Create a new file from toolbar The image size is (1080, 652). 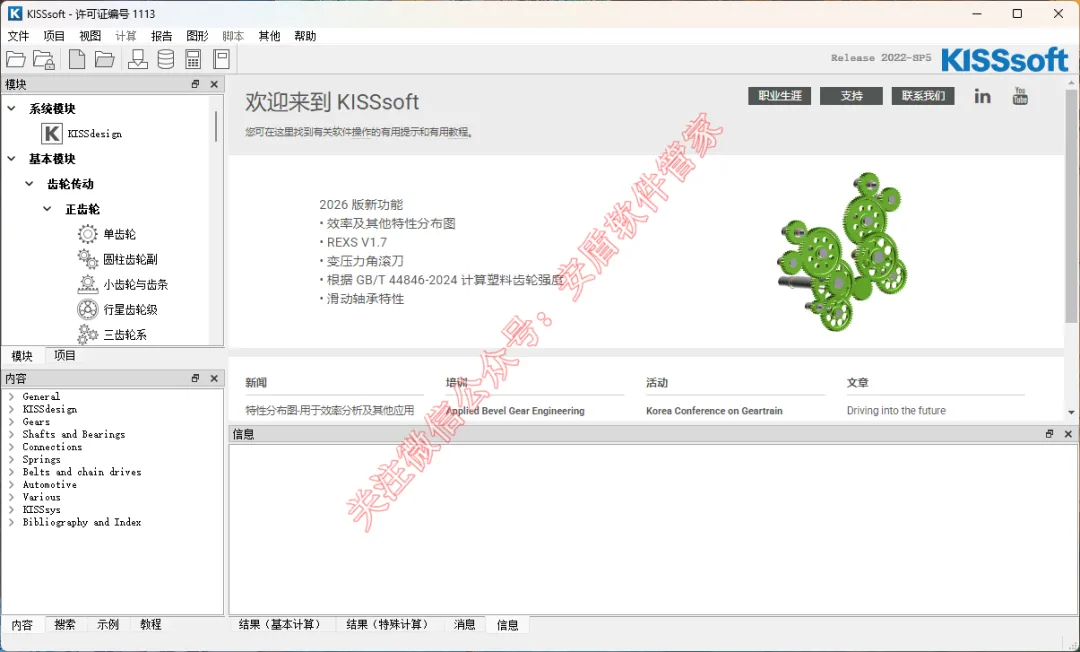[77, 59]
